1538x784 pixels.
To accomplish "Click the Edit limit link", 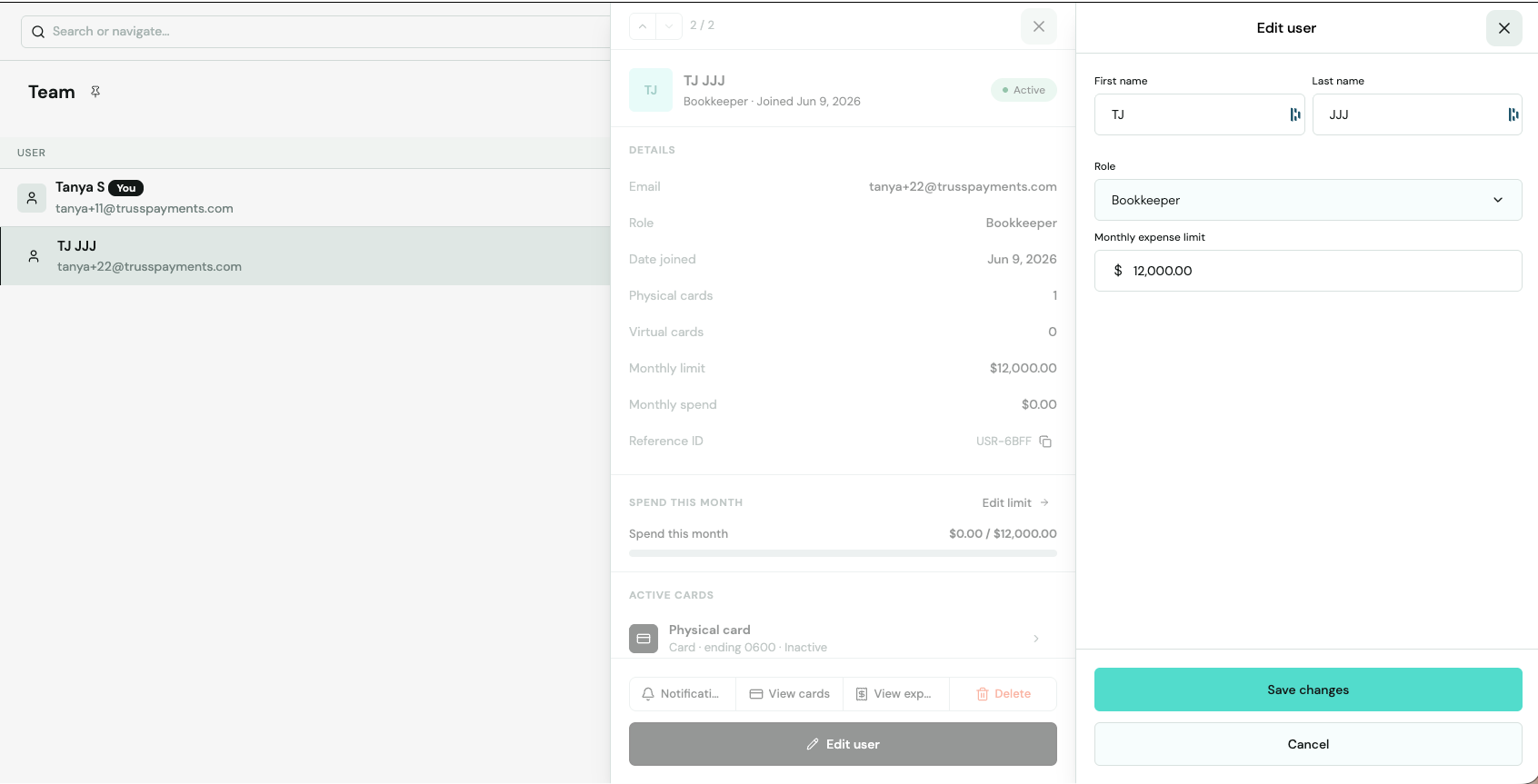I will pos(1015,502).
